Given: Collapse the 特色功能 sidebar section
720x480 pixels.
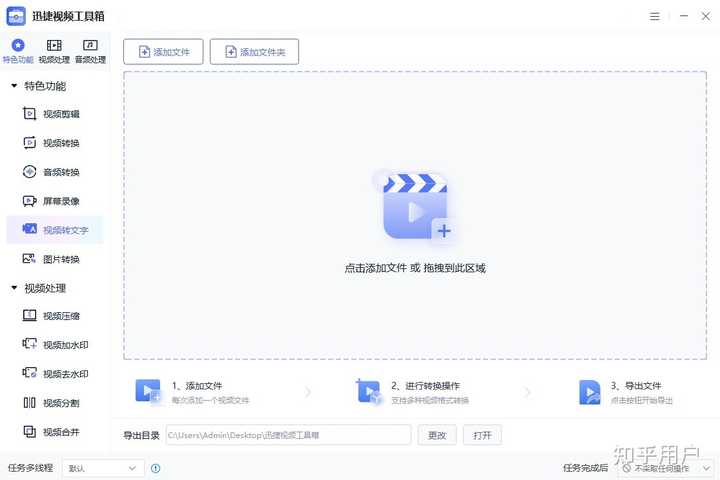Looking at the screenshot, I should coord(14,85).
